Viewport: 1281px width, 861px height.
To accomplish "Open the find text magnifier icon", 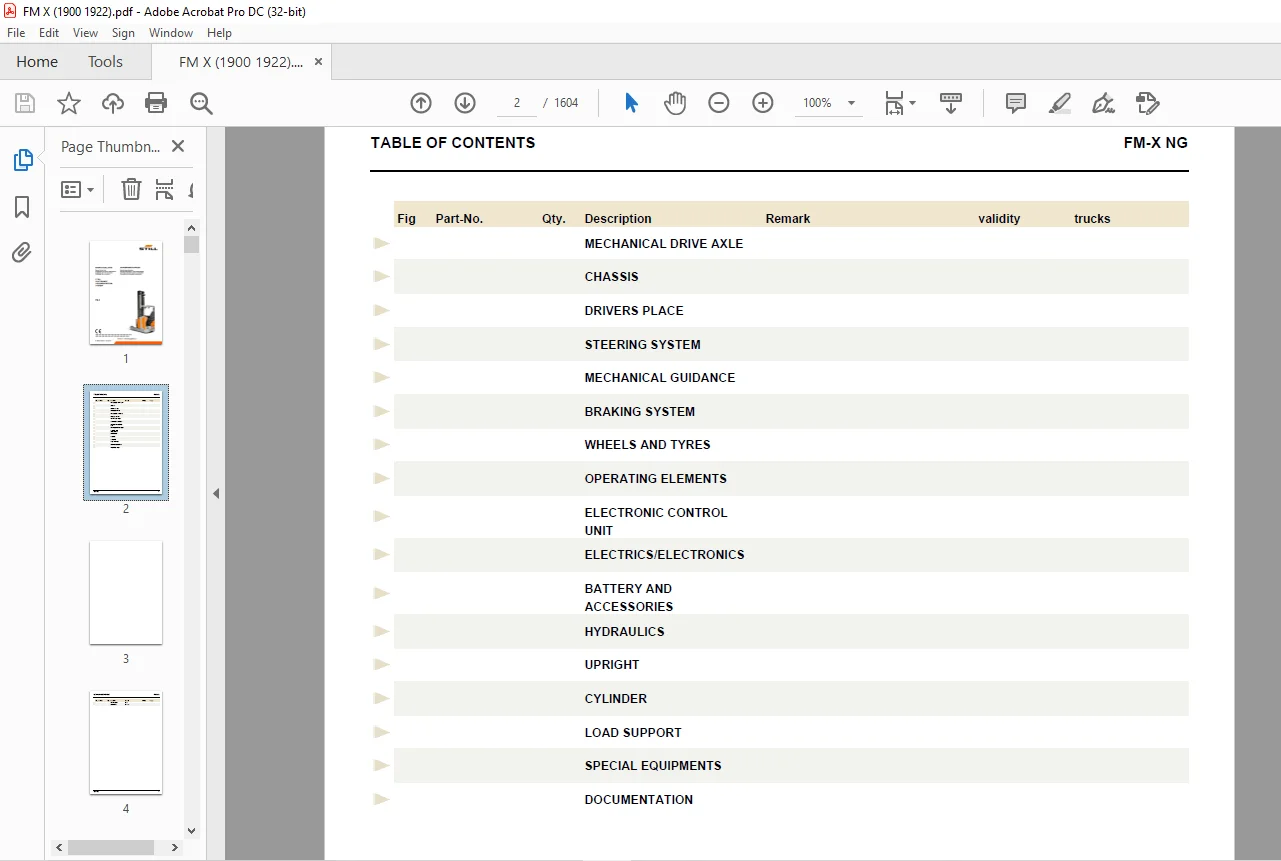I will tap(201, 103).
